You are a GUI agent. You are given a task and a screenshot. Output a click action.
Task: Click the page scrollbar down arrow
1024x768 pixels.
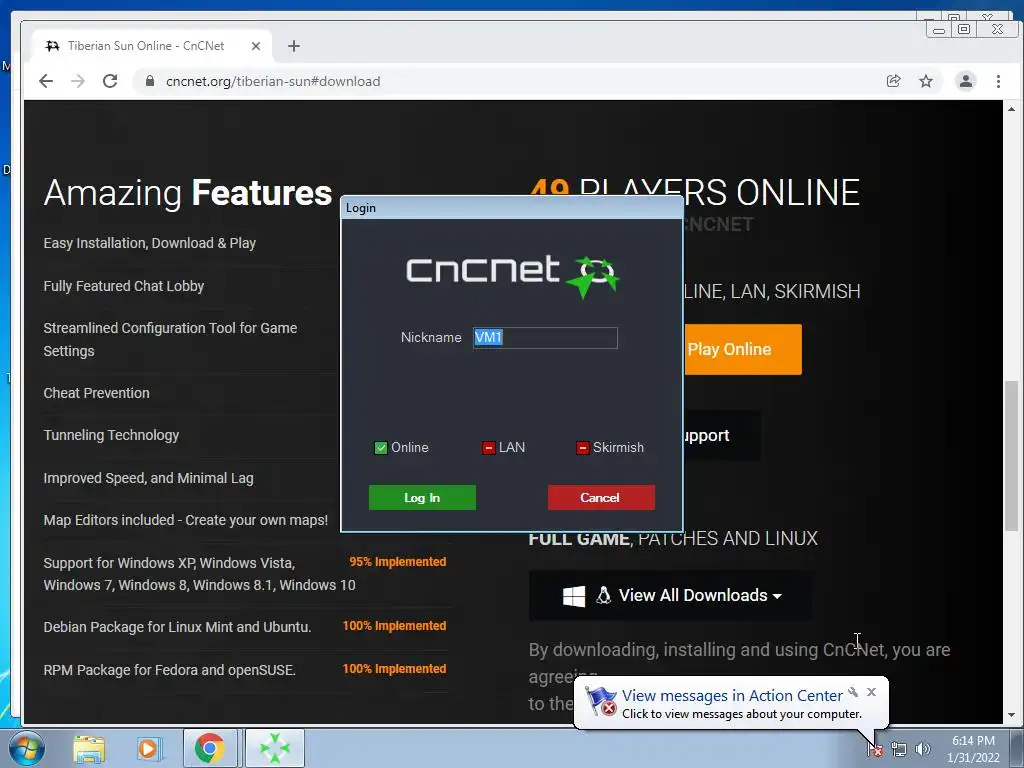click(1011, 715)
